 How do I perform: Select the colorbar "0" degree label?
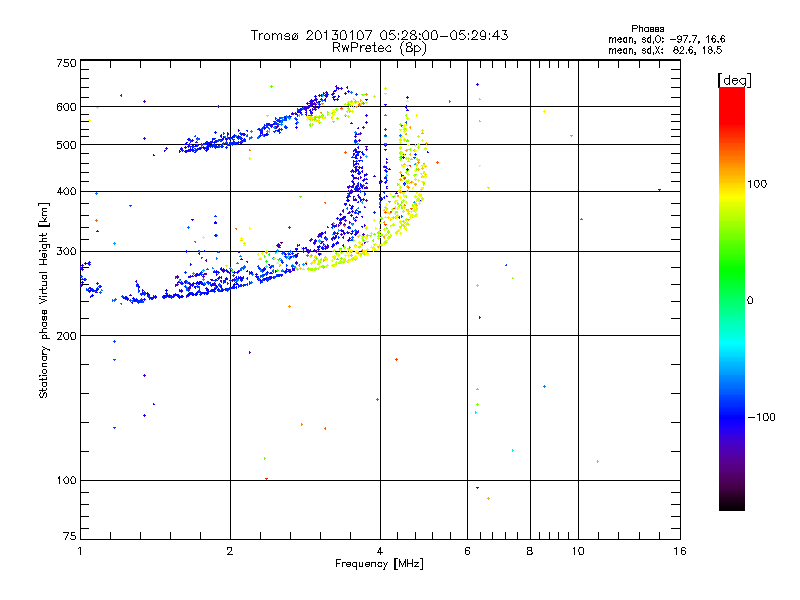pyautogui.click(x=749, y=300)
